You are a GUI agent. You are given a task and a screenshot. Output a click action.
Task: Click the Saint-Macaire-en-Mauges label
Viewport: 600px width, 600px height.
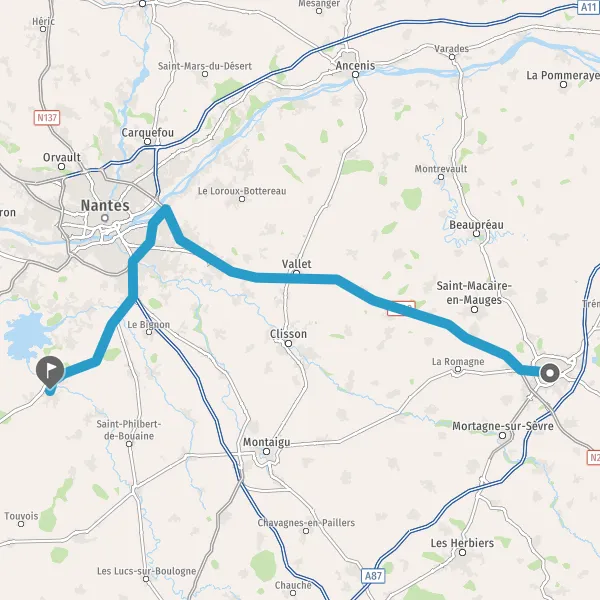[474, 293]
